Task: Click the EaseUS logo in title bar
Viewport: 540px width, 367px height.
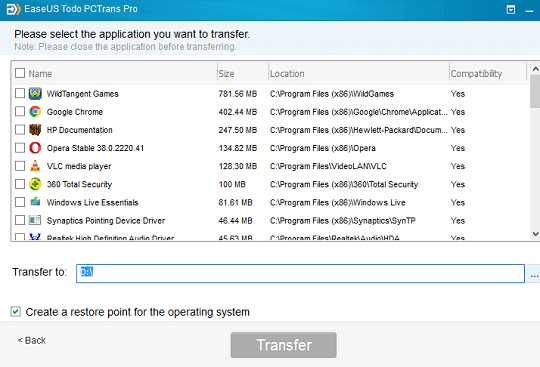Action: click(x=13, y=9)
